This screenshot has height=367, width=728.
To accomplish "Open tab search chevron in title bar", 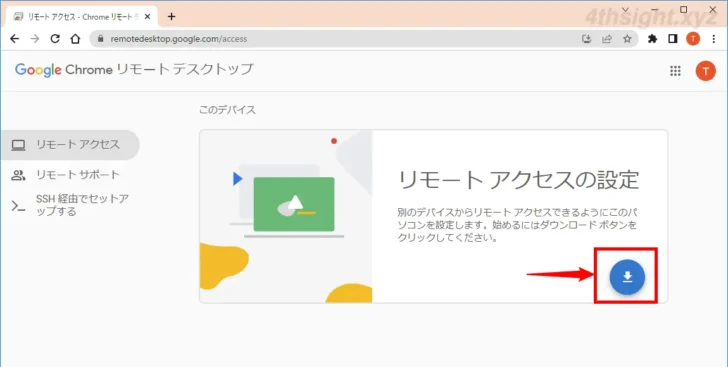I will point(625,9).
